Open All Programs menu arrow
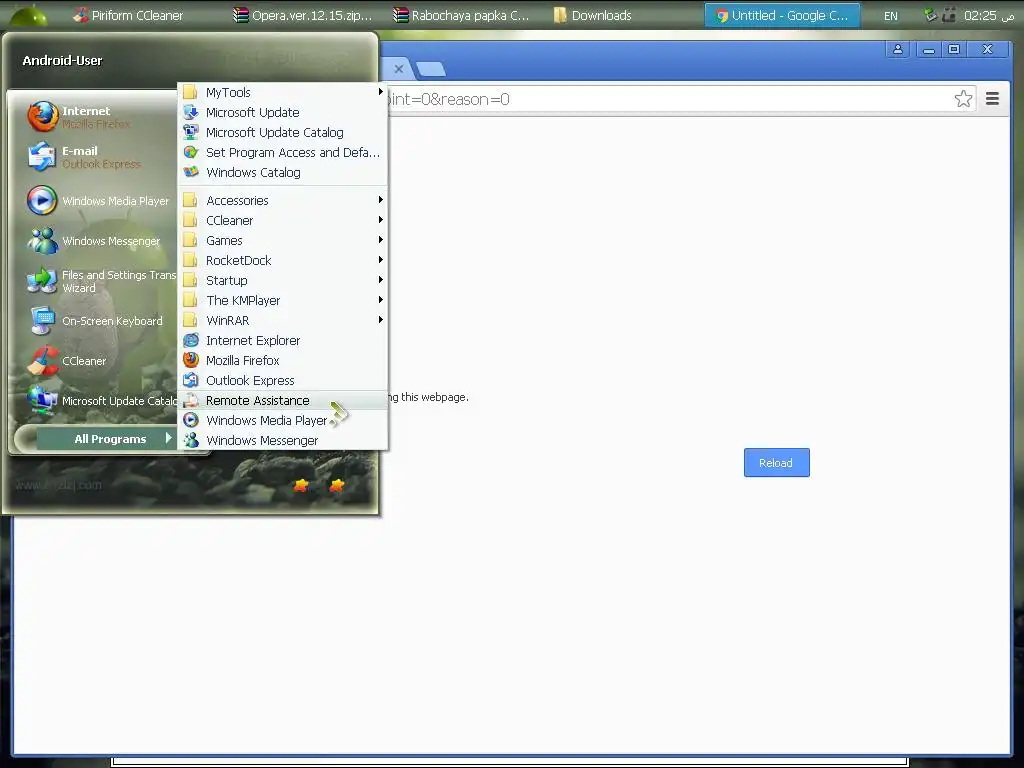 (168, 438)
